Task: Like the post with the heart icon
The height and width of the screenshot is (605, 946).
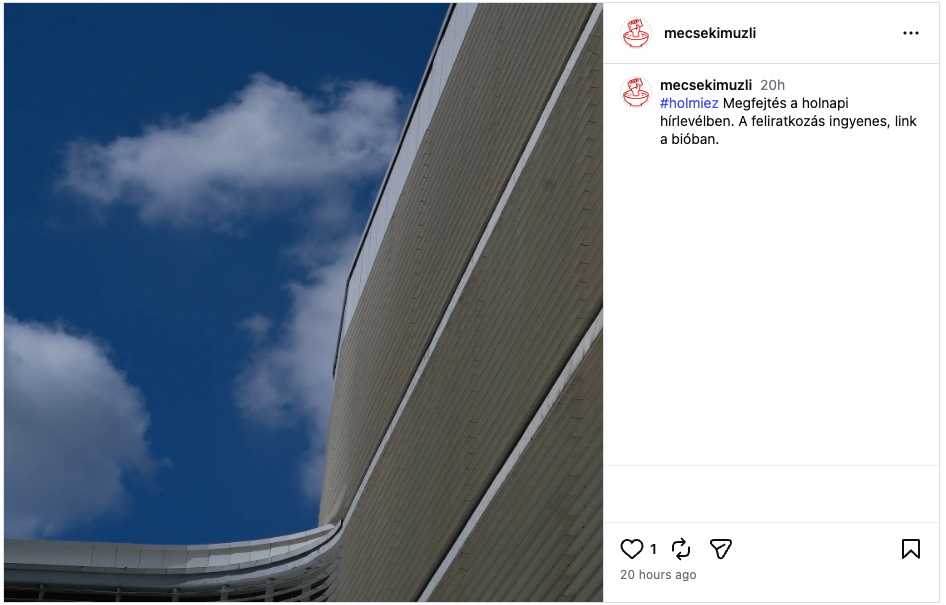Action: click(x=632, y=550)
